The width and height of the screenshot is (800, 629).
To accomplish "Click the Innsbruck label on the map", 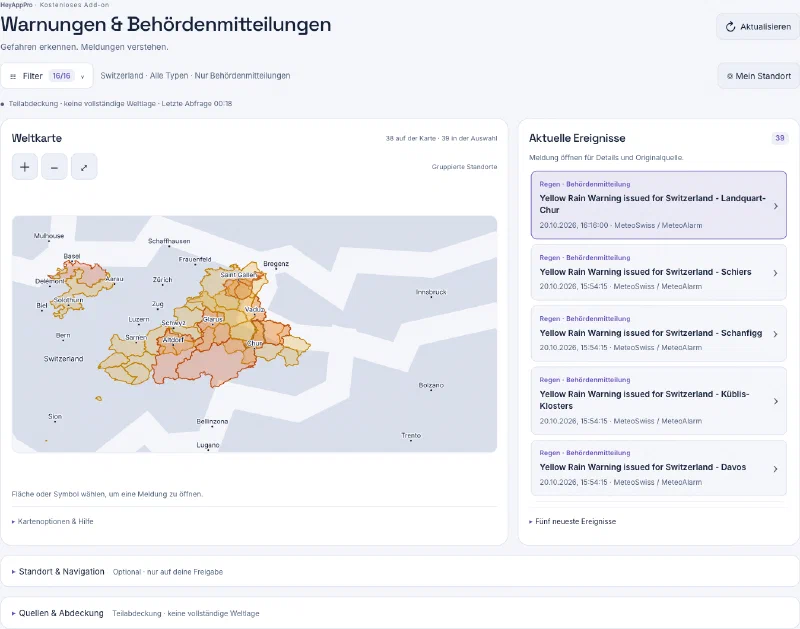I will pyautogui.click(x=431, y=292).
